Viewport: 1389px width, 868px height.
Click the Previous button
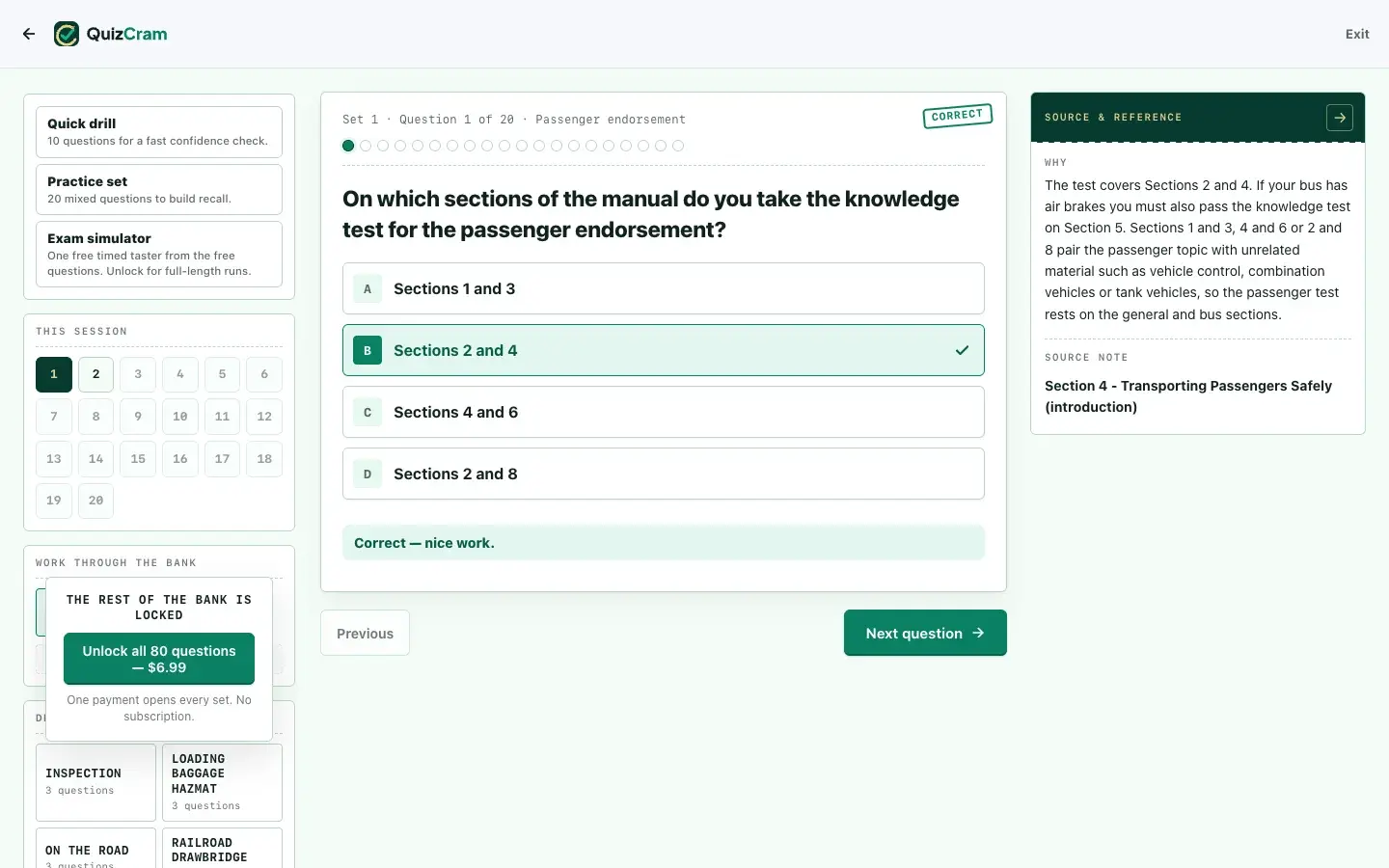coord(365,633)
